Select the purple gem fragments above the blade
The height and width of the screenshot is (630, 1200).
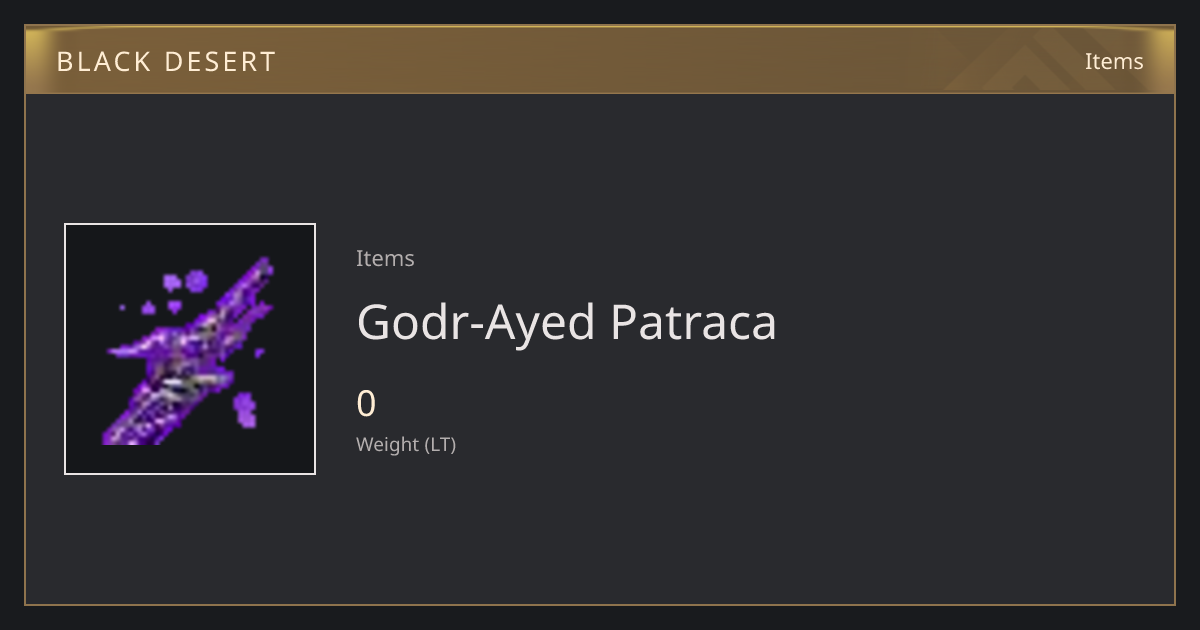185,285
